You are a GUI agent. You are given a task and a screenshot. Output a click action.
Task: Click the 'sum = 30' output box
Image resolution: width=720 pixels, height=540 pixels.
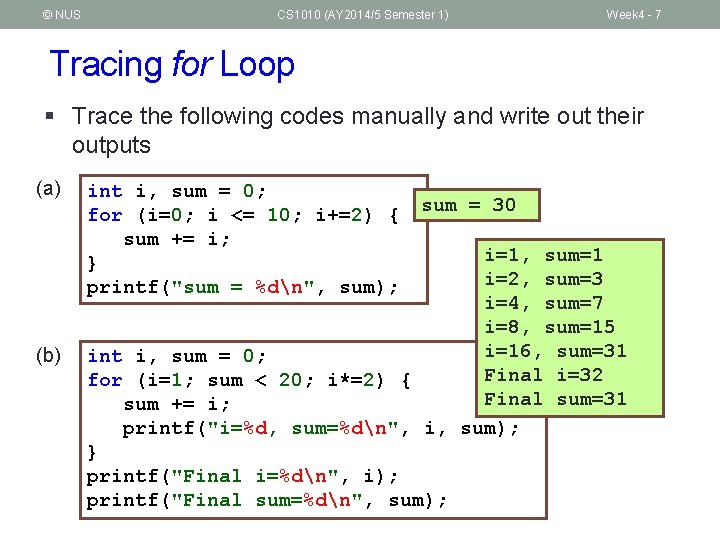[477, 205]
